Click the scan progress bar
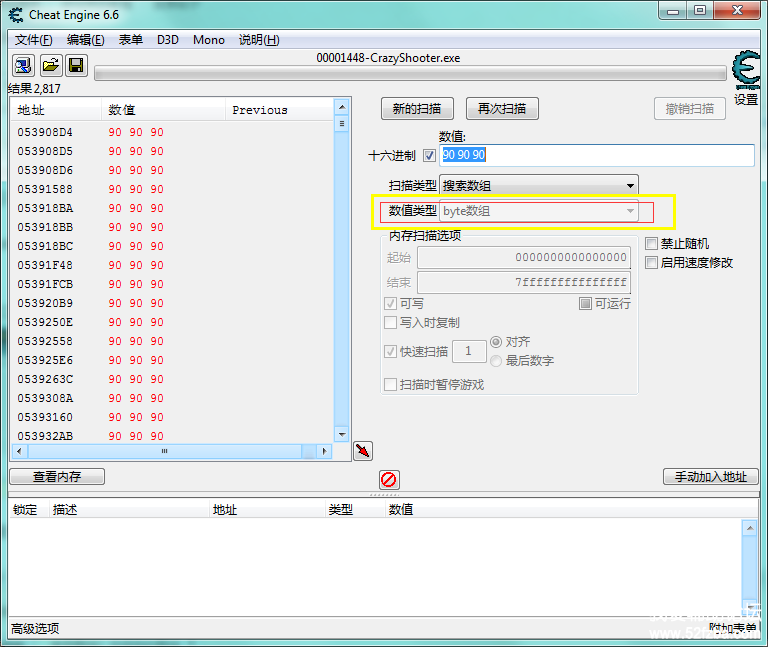 click(x=410, y=74)
